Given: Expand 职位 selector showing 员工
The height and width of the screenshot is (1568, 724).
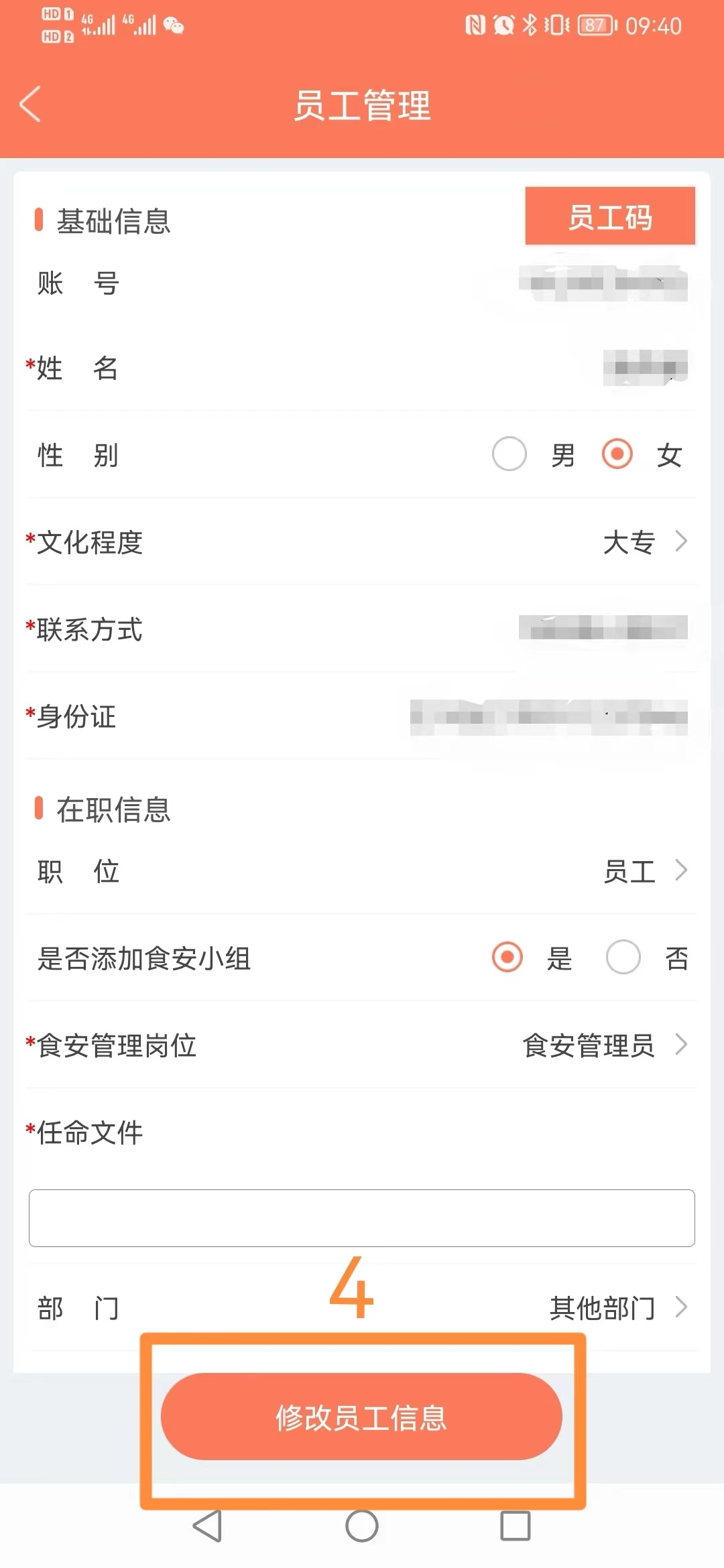Looking at the screenshot, I should coord(362,870).
